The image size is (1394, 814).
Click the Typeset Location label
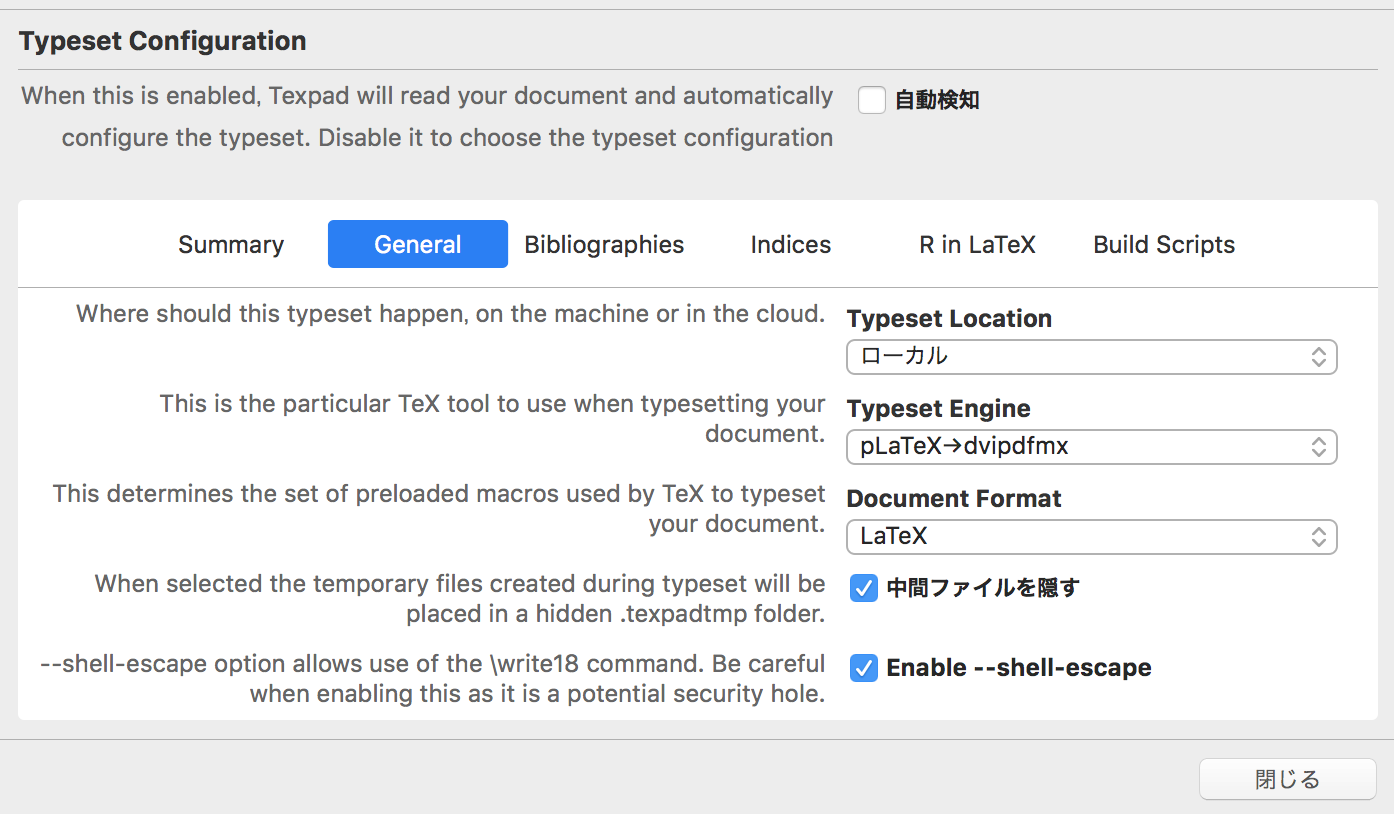point(949,319)
